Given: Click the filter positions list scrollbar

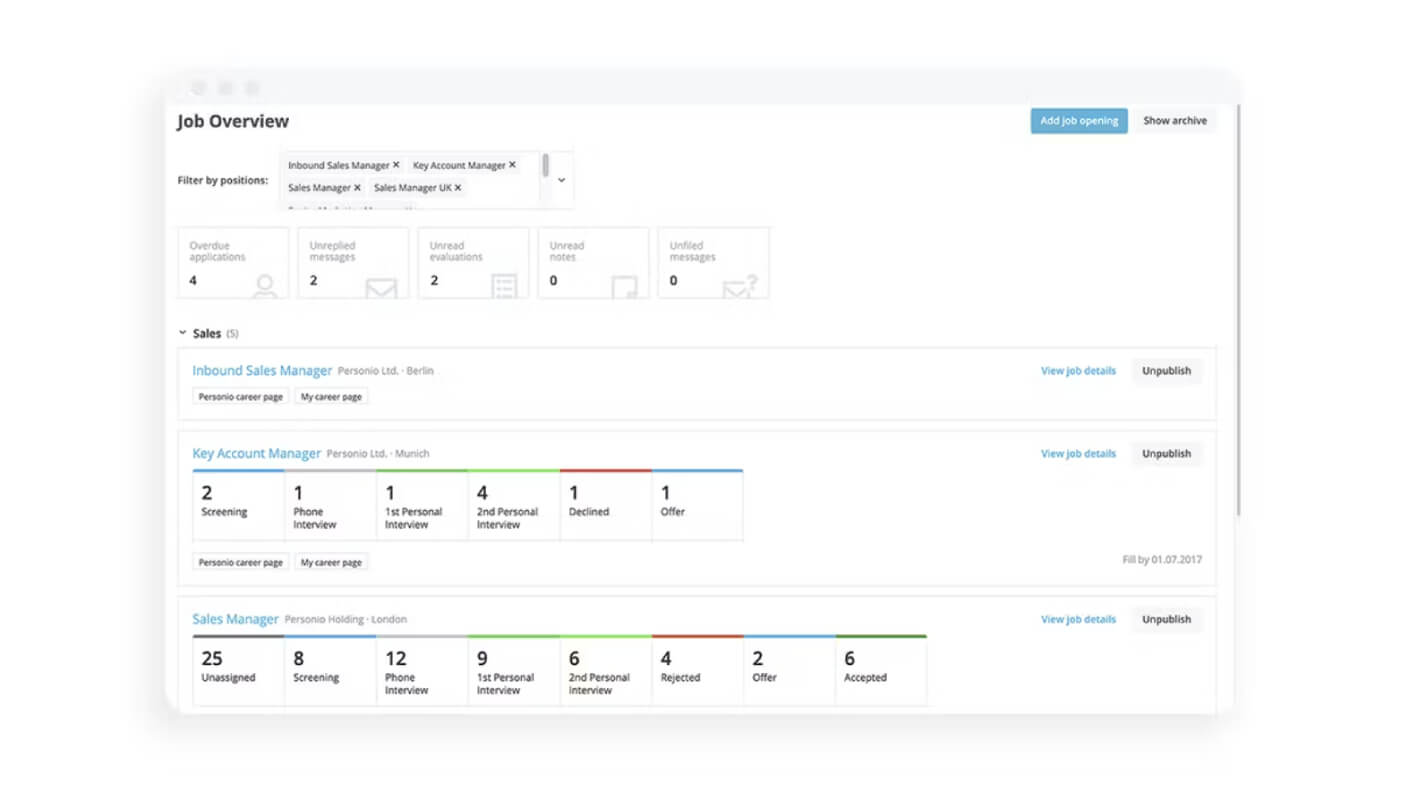Looking at the screenshot, I should pos(545,165).
